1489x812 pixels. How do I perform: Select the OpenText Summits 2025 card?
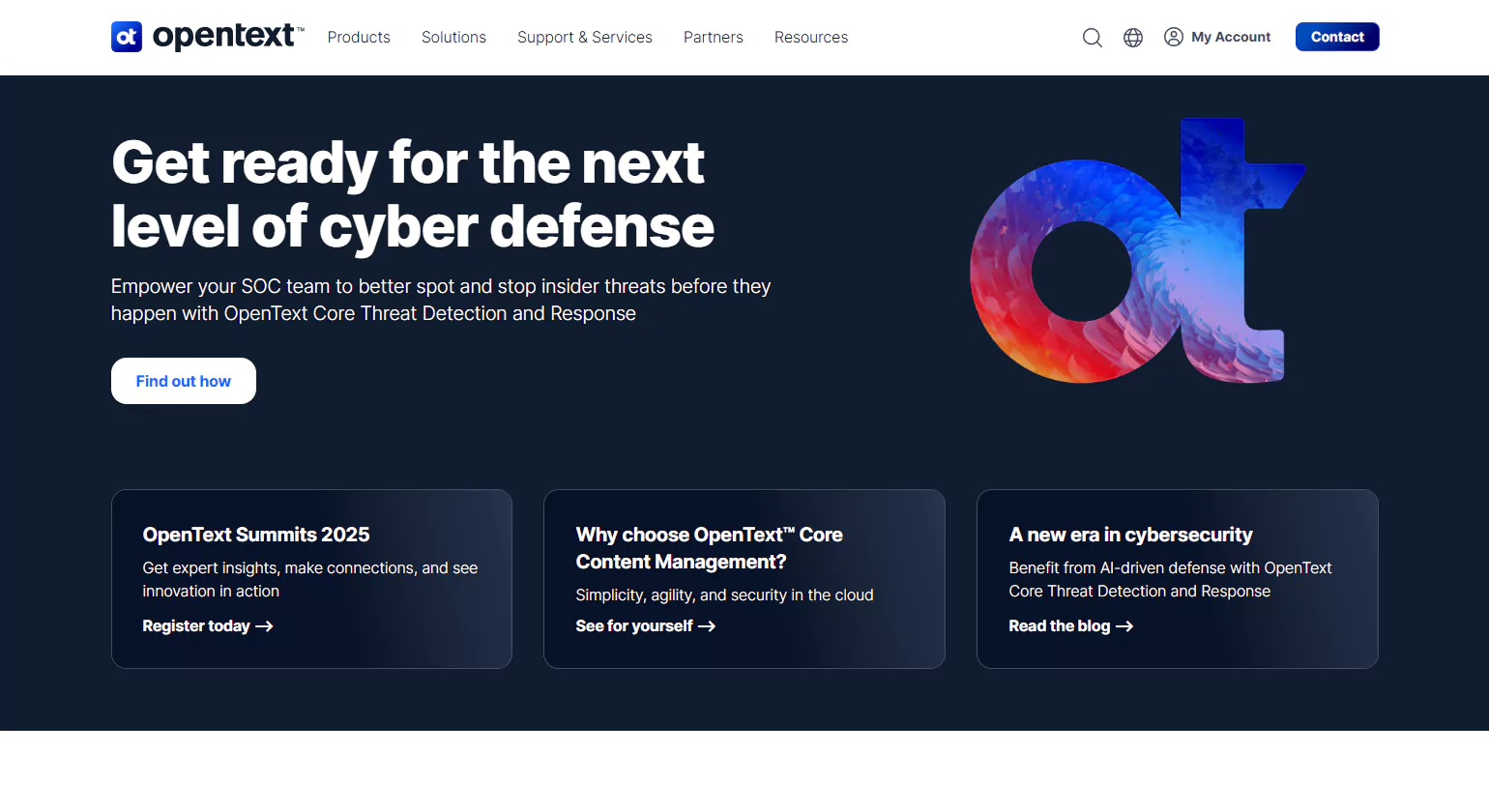[x=311, y=578]
